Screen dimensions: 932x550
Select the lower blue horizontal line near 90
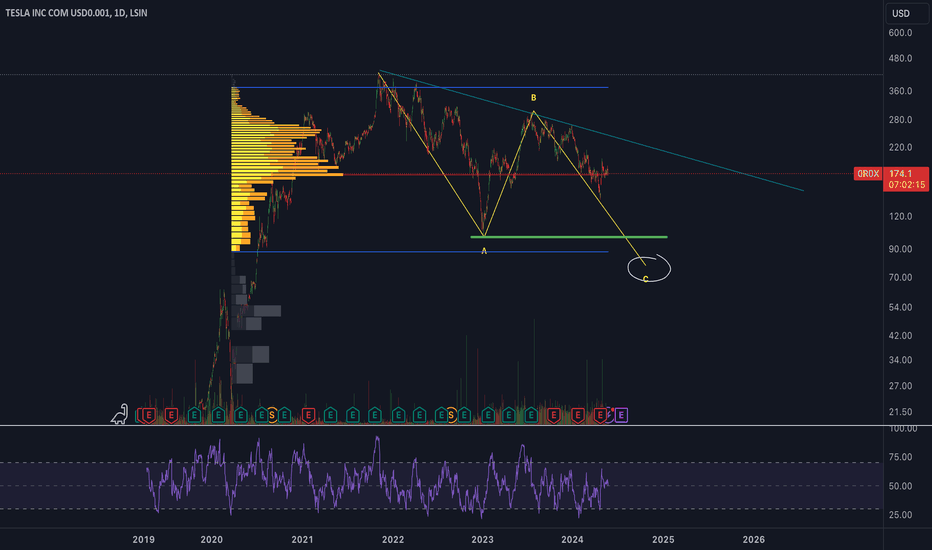pyautogui.click(x=420, y=252)
